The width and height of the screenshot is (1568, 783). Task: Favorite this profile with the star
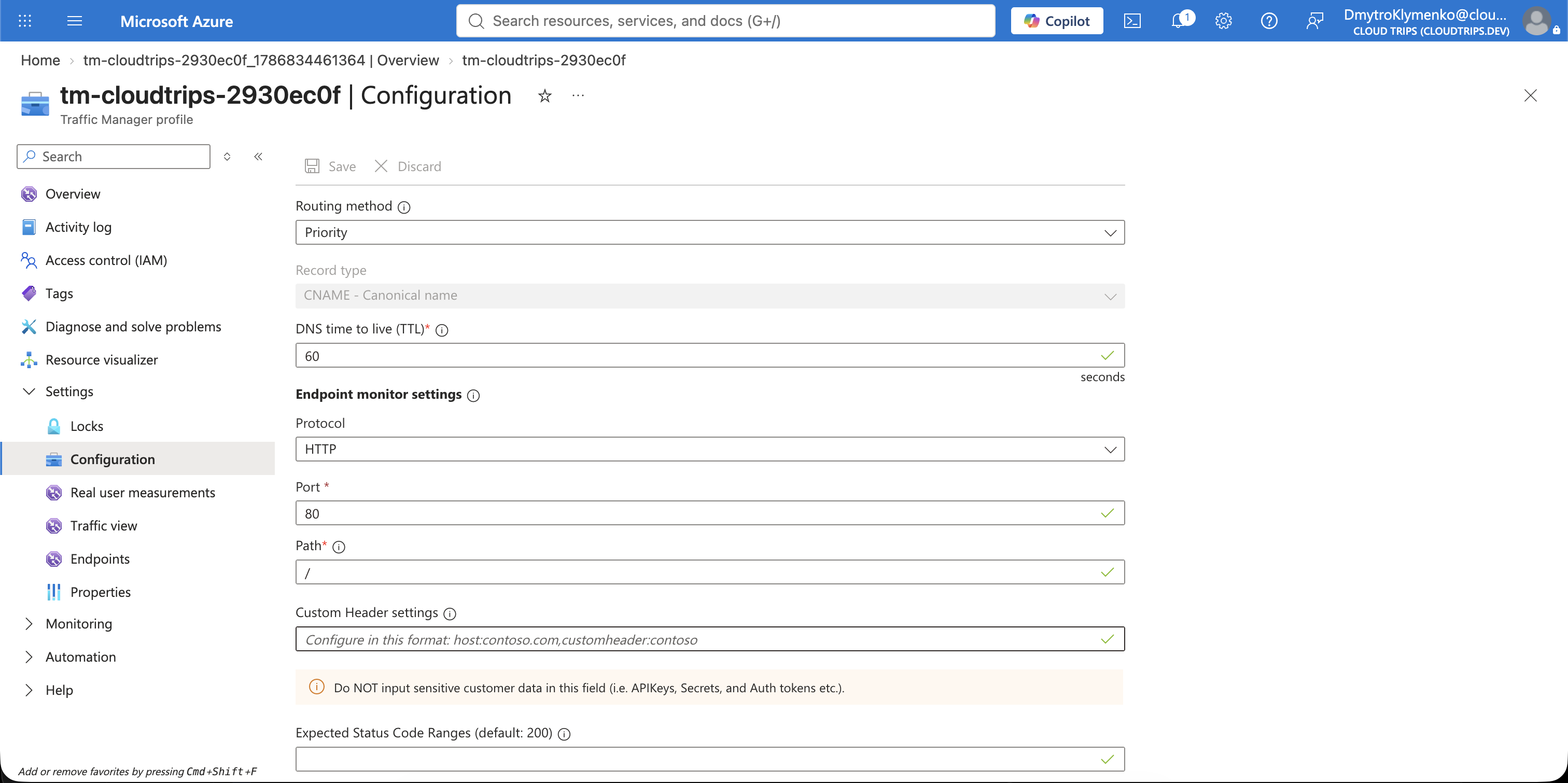(x=545, y=95)
